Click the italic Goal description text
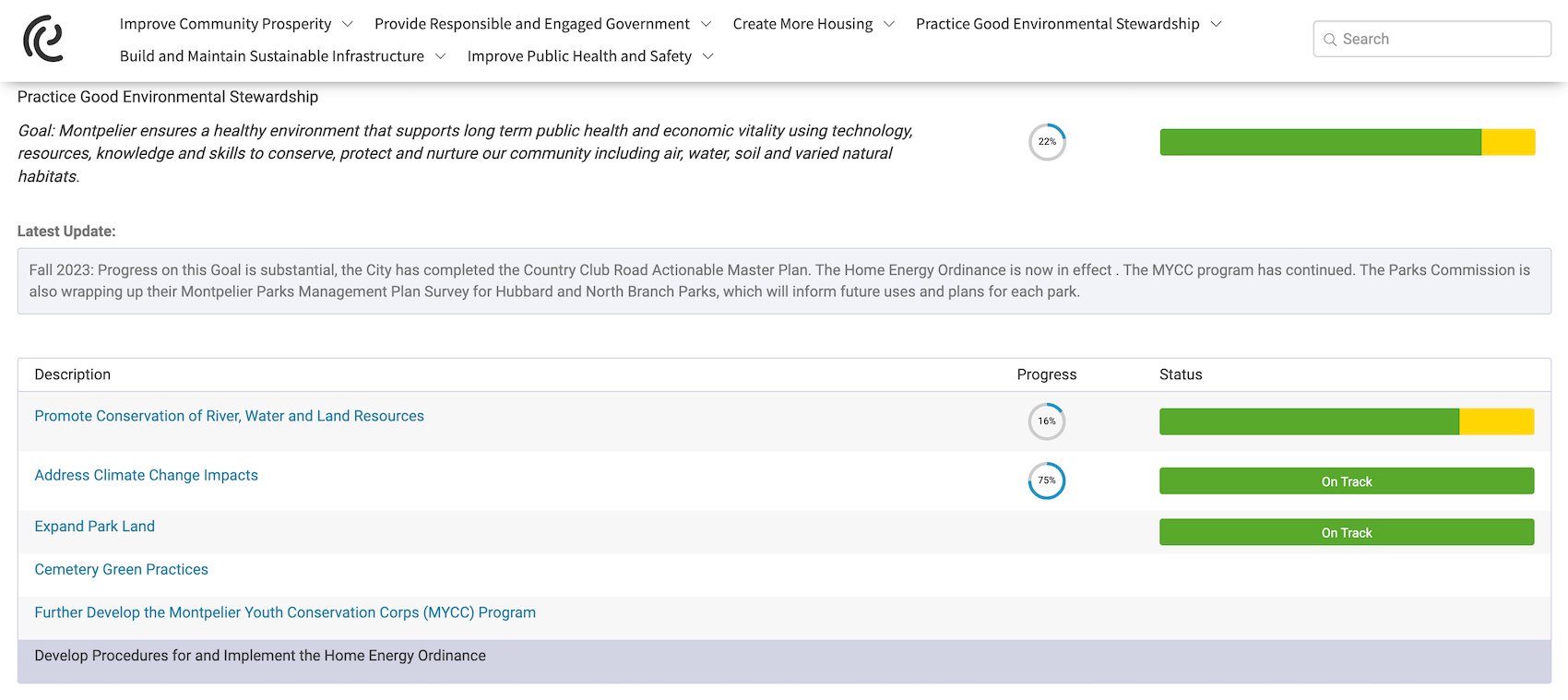1568x700 pixels. pyautogui.click(x=466, y=153)
